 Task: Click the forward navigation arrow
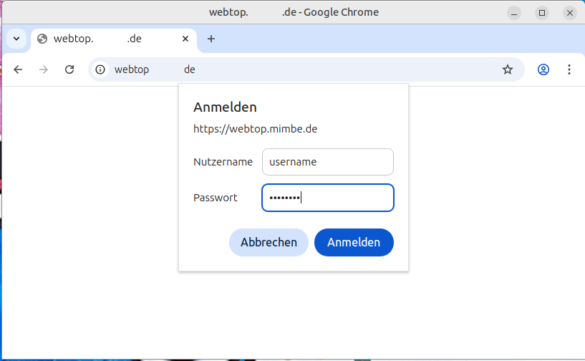44,69
